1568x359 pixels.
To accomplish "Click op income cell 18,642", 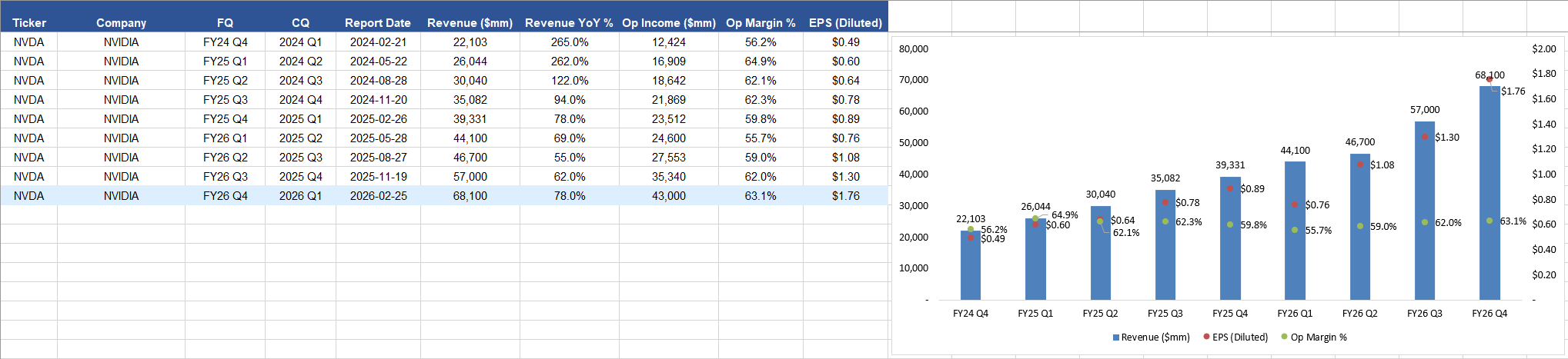I will [x=669, y=81].
